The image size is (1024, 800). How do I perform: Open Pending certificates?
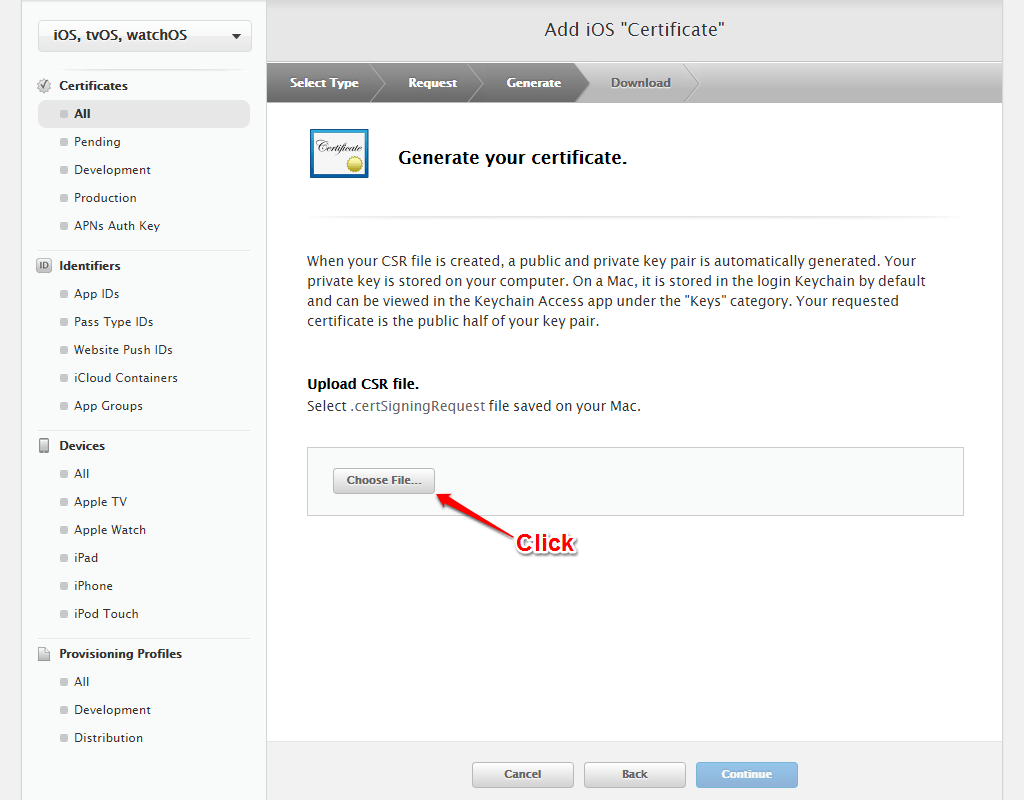click(97, 142)
